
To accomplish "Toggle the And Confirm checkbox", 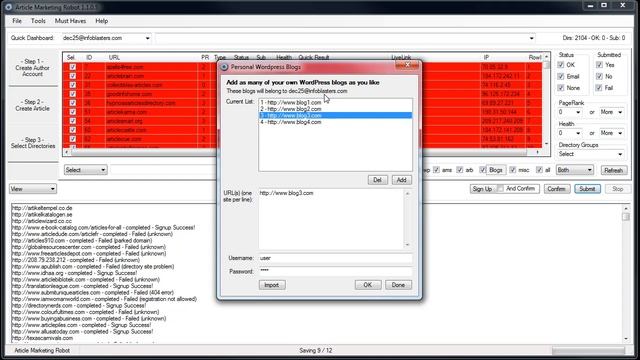I will pos(500,189).
